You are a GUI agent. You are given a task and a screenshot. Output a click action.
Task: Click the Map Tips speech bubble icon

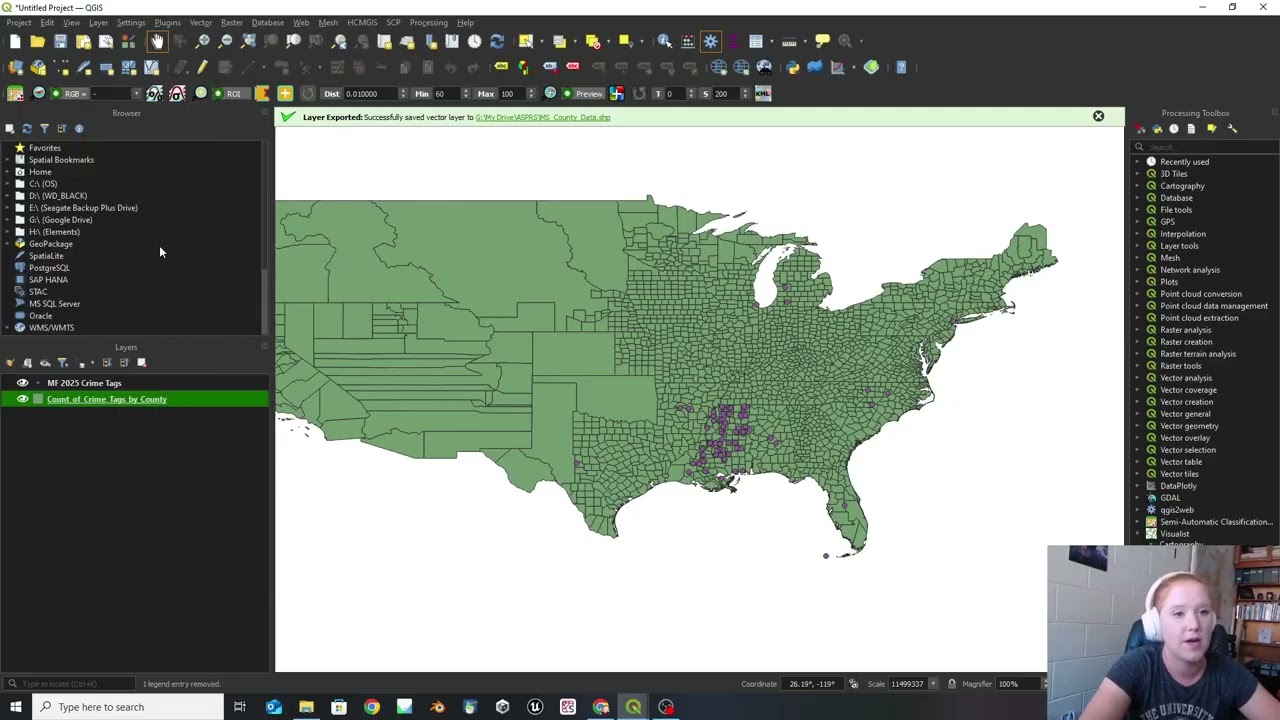coord(822,41)
